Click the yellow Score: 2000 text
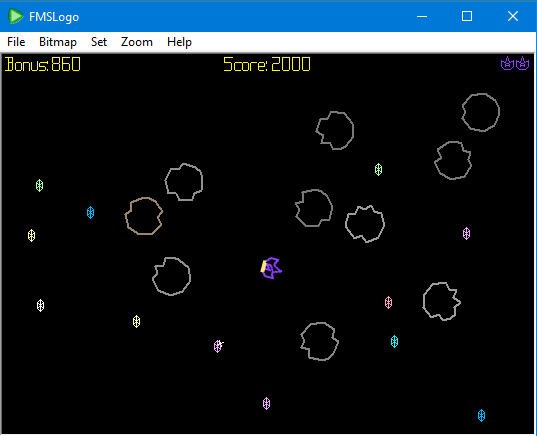Screen dimensions: 537x436 point(267,64)
